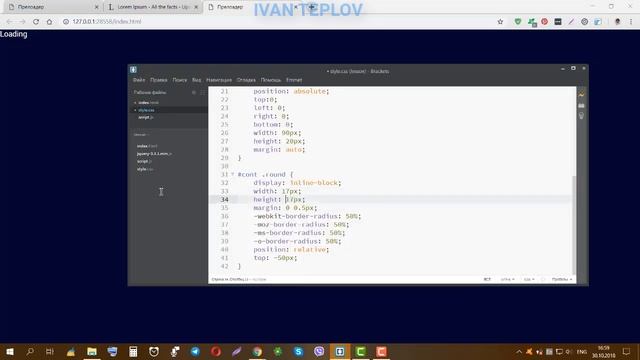Click the circular target extension icon
The height and width of the screenshot is (360, 640).
(584, 22)
